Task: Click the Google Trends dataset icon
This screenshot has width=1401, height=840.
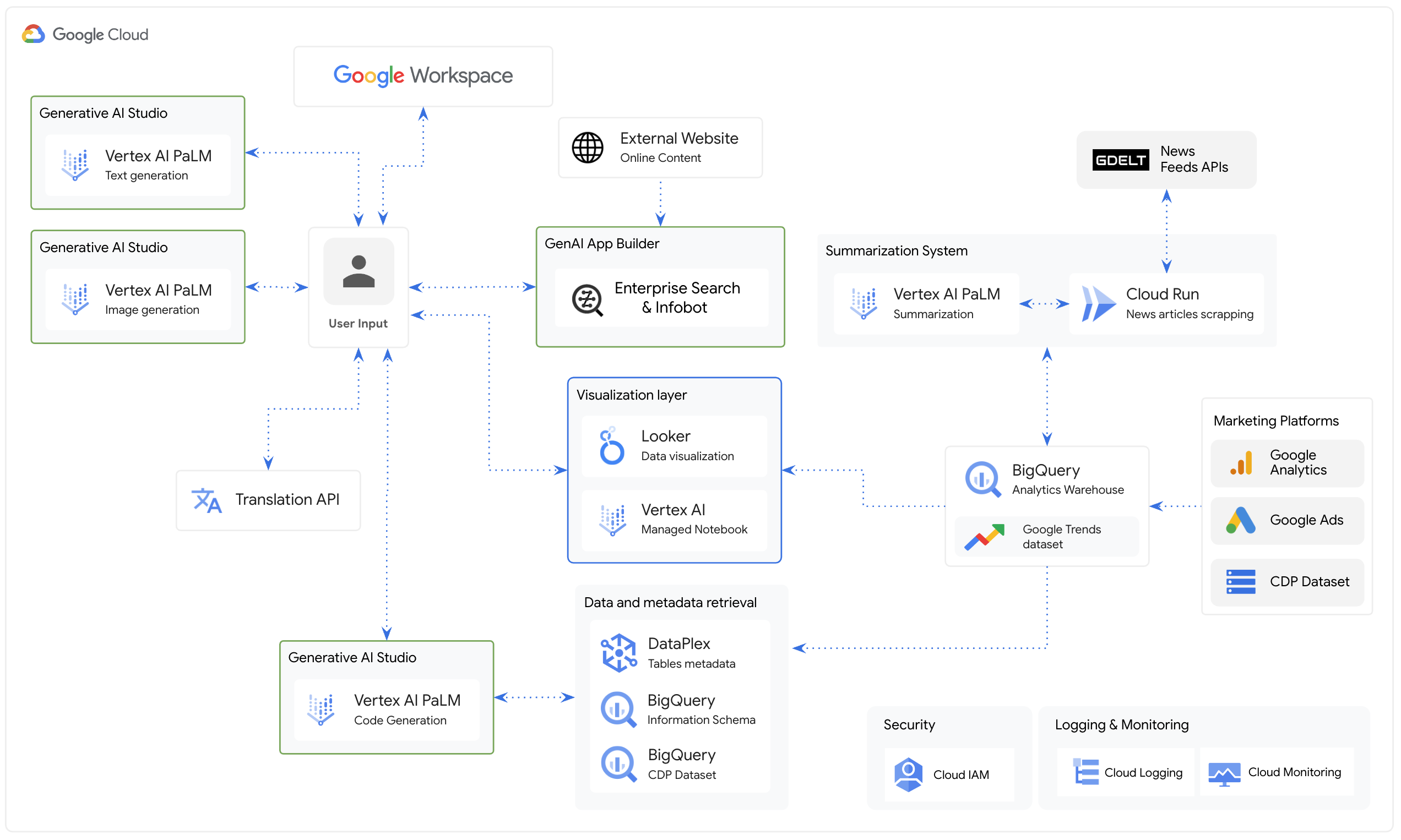Action: click(985, 537)
